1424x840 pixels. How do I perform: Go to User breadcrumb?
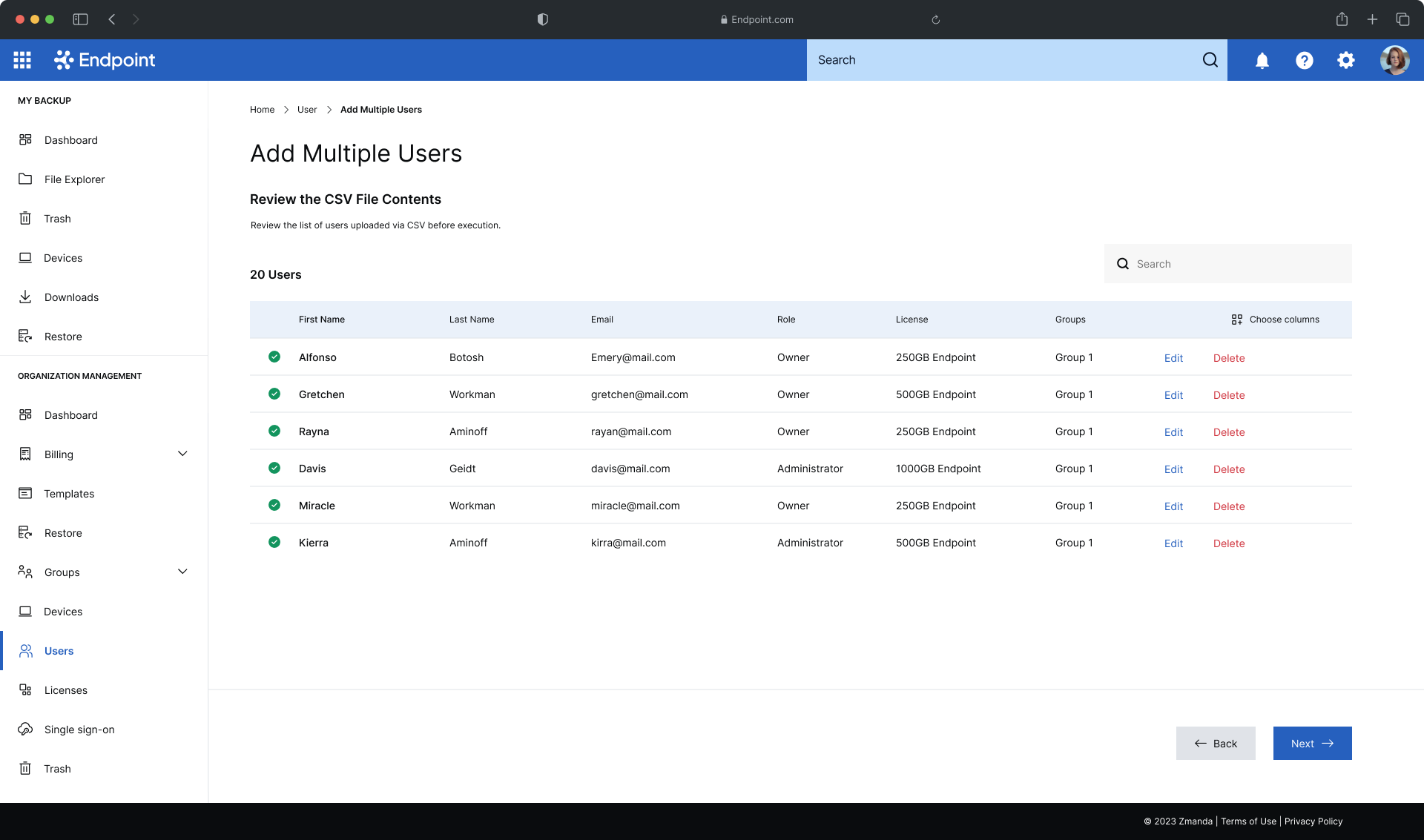(307, 110)
